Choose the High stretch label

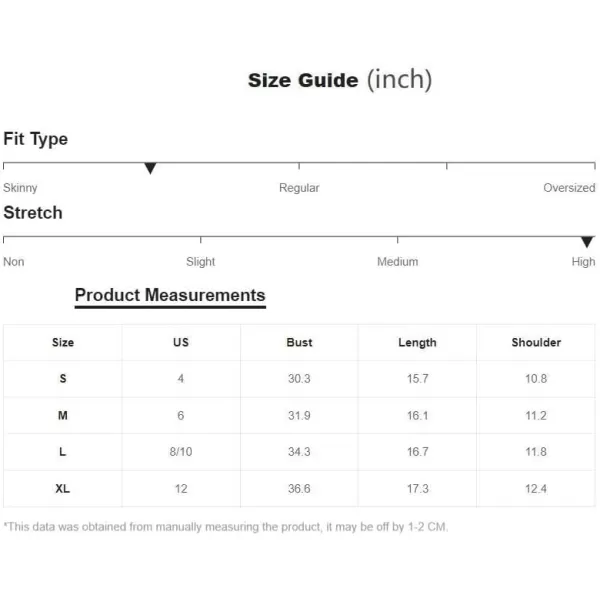(583, 262)
